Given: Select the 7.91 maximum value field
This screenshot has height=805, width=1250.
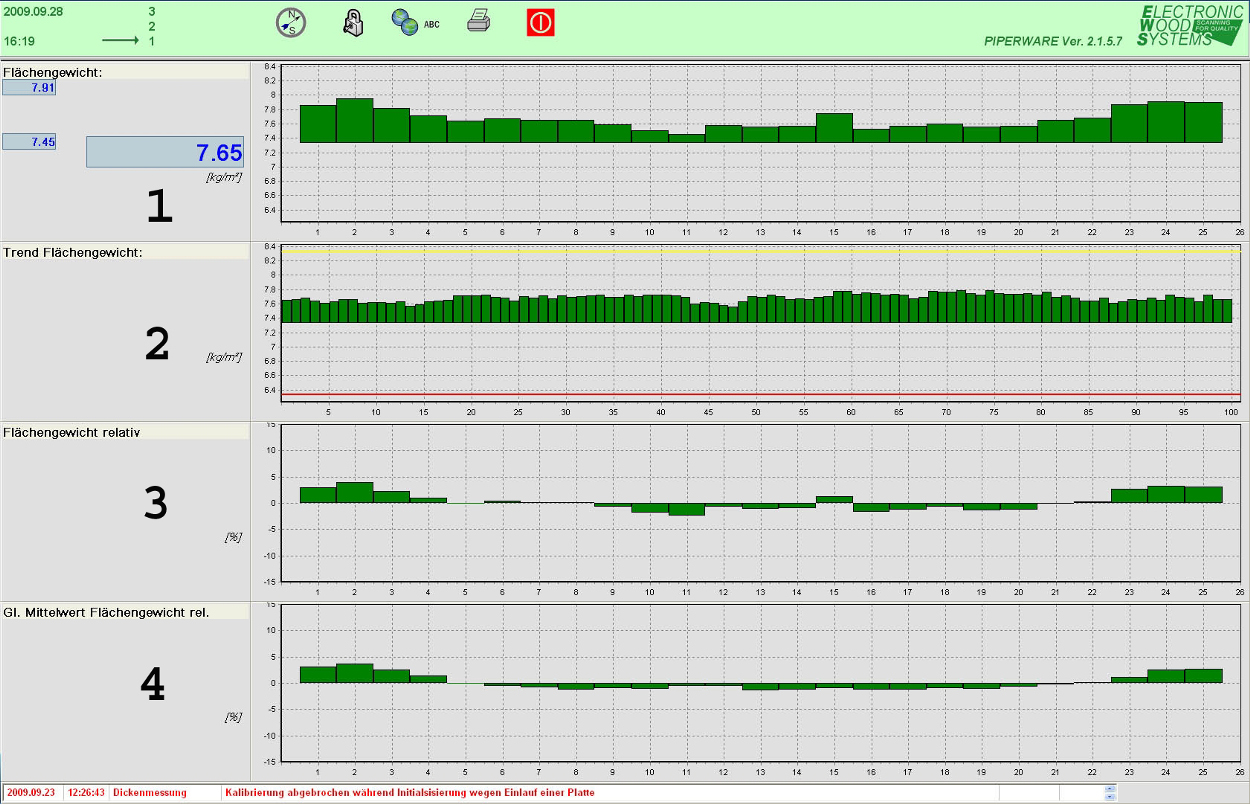Looking at the screenshot, I should 30,88.
